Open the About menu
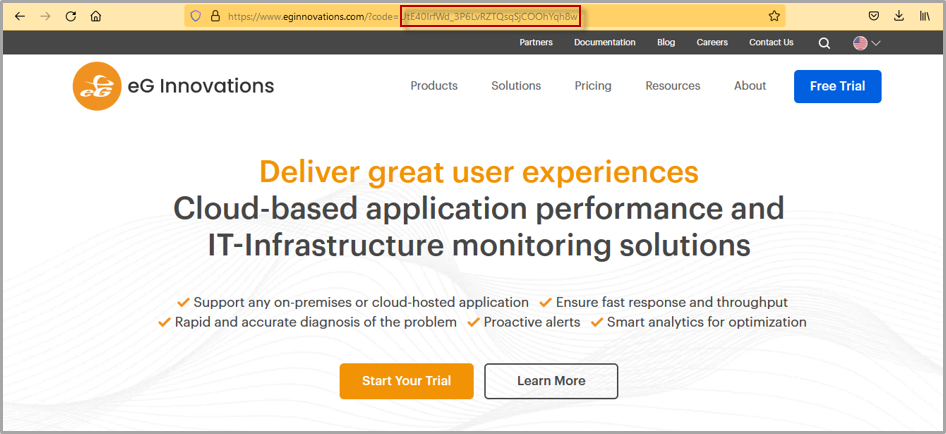This screenshot has height=434, width=946. [750, 86]
